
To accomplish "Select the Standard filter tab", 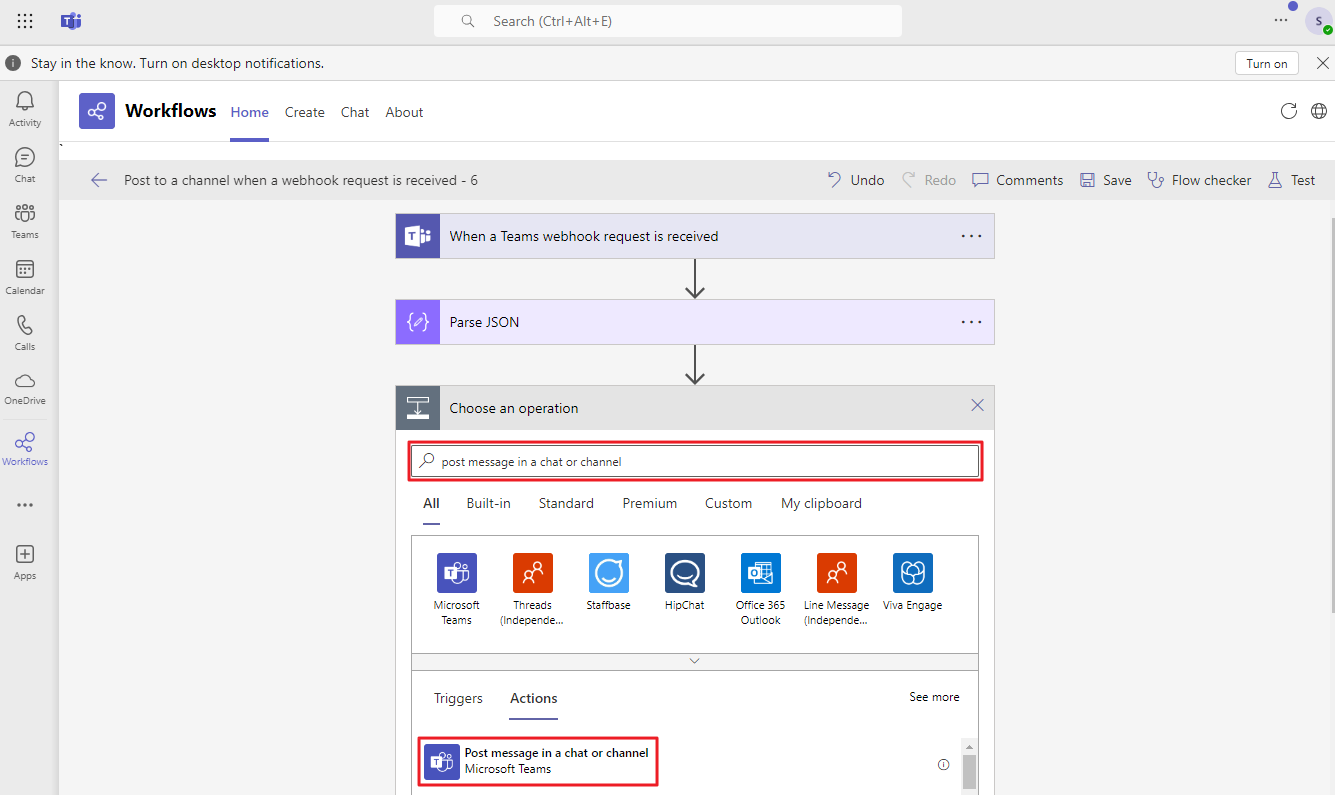I will coord(566,503).
